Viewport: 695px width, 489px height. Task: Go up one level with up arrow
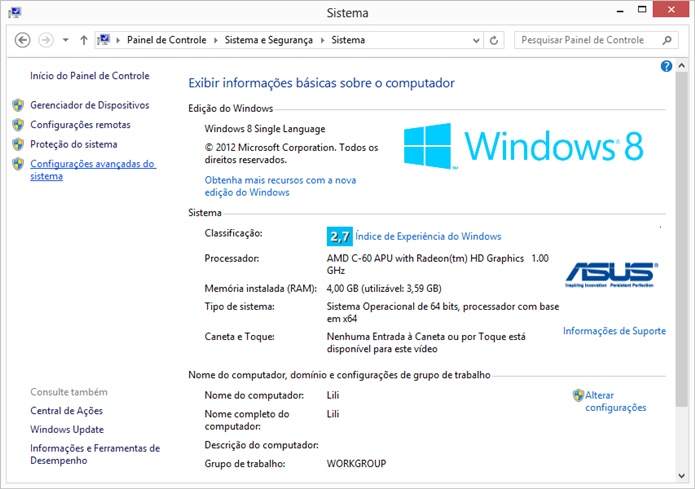(84, 40)
